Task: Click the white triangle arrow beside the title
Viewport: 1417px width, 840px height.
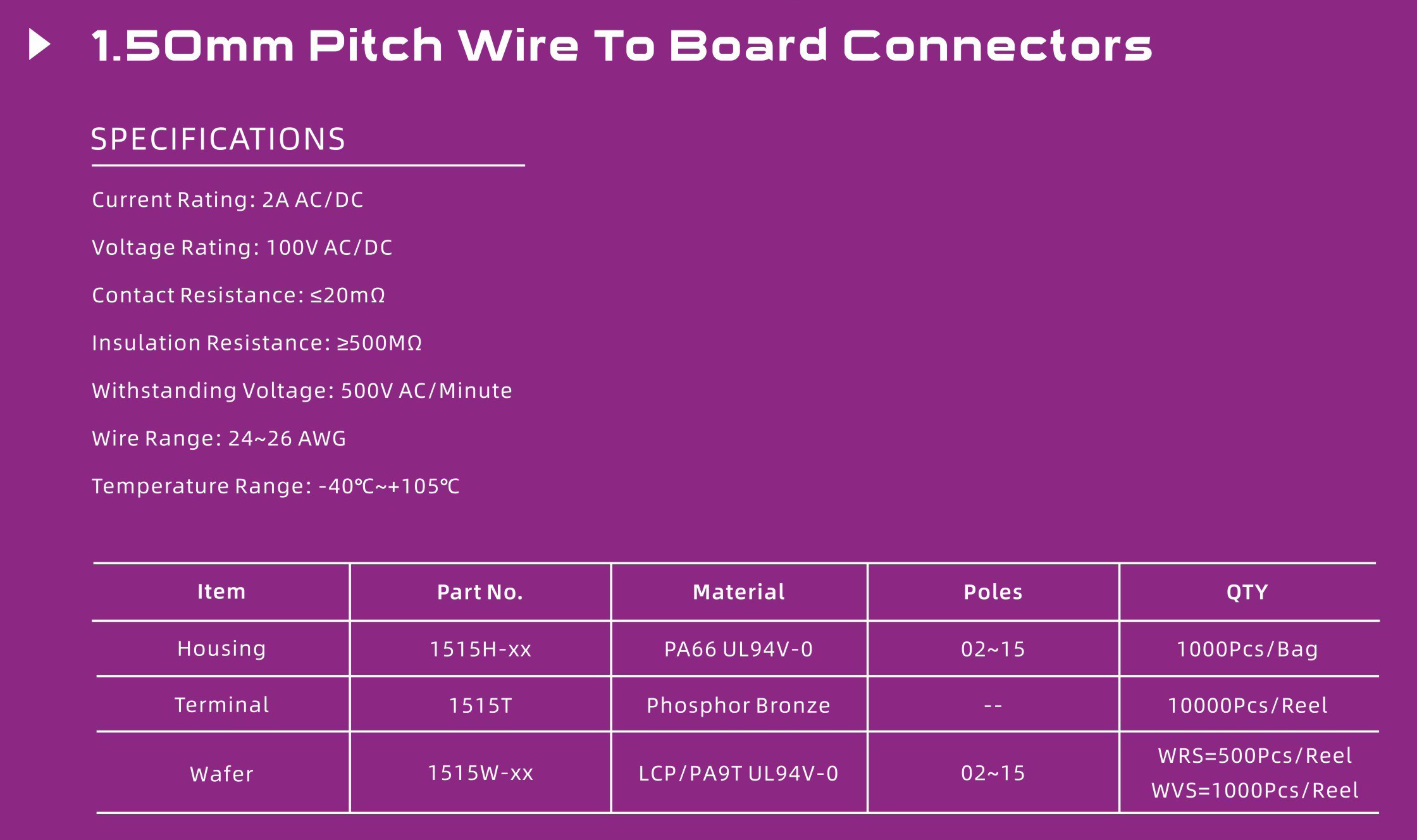Action: [39, 46]
